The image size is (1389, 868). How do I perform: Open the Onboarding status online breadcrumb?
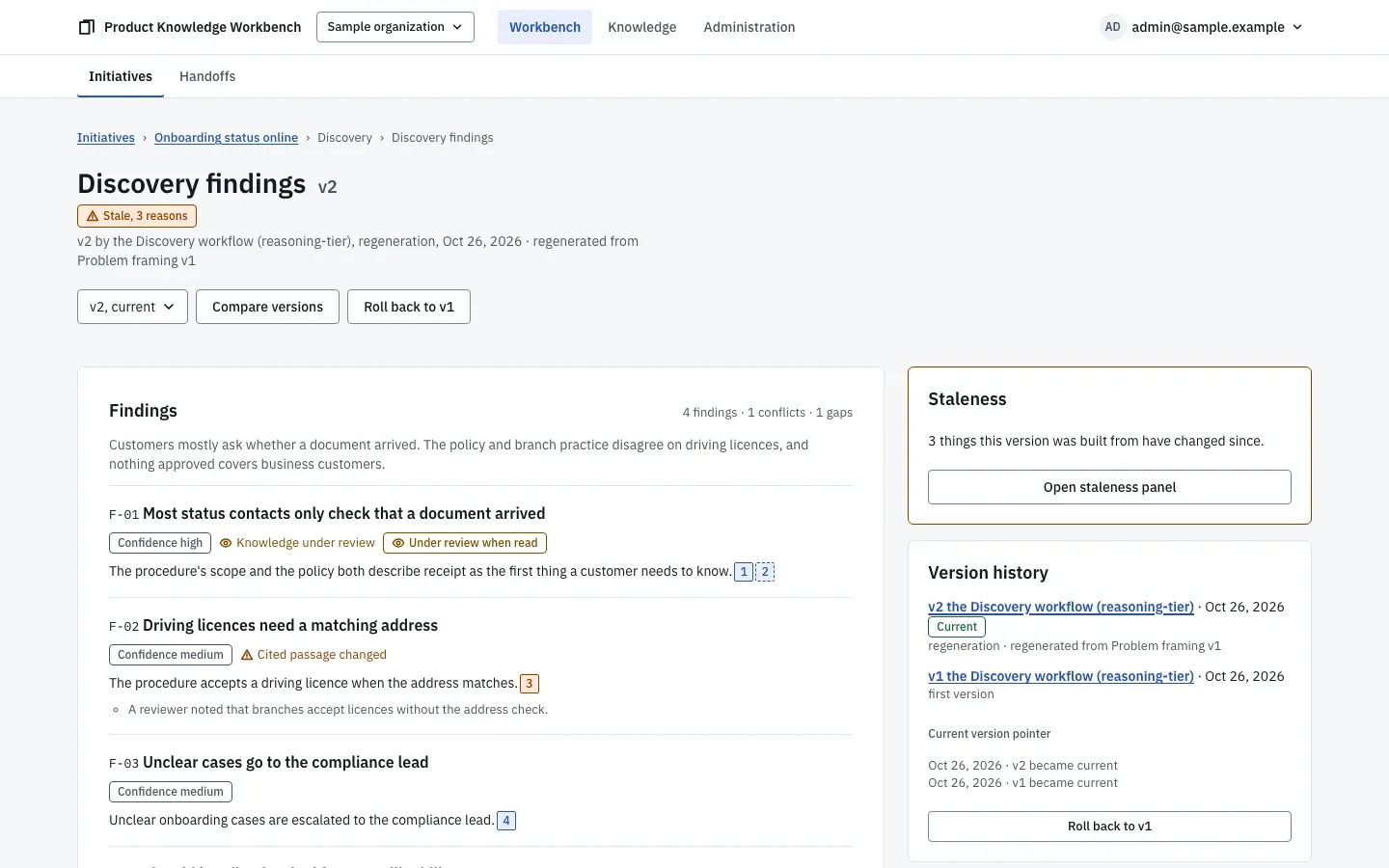(226, 138)
